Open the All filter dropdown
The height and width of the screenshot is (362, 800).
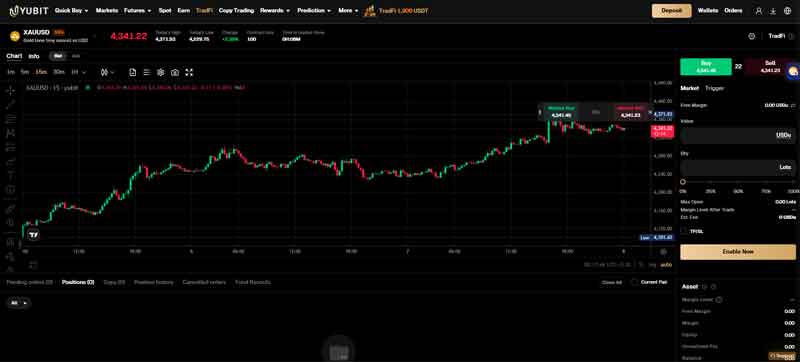pos(18,303)
